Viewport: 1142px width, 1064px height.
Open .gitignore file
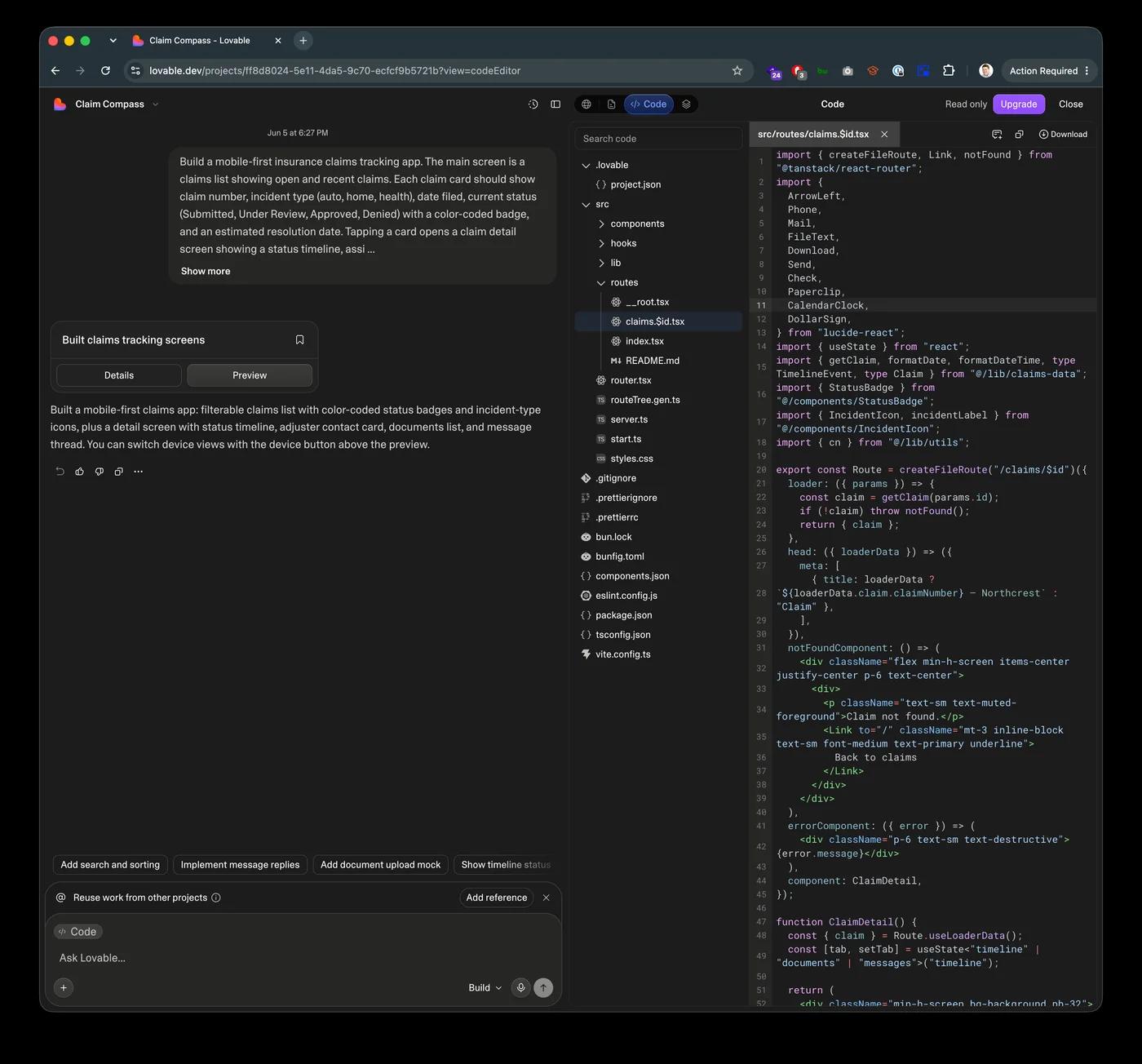coord(615,478)
